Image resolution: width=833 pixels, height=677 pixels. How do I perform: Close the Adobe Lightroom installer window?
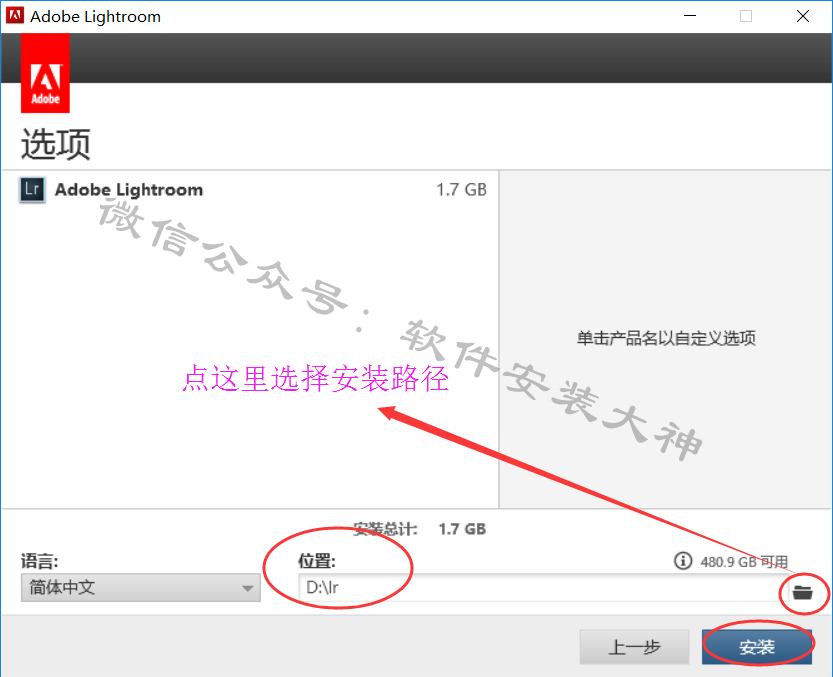pyautogui.click(x=803, y=16)
